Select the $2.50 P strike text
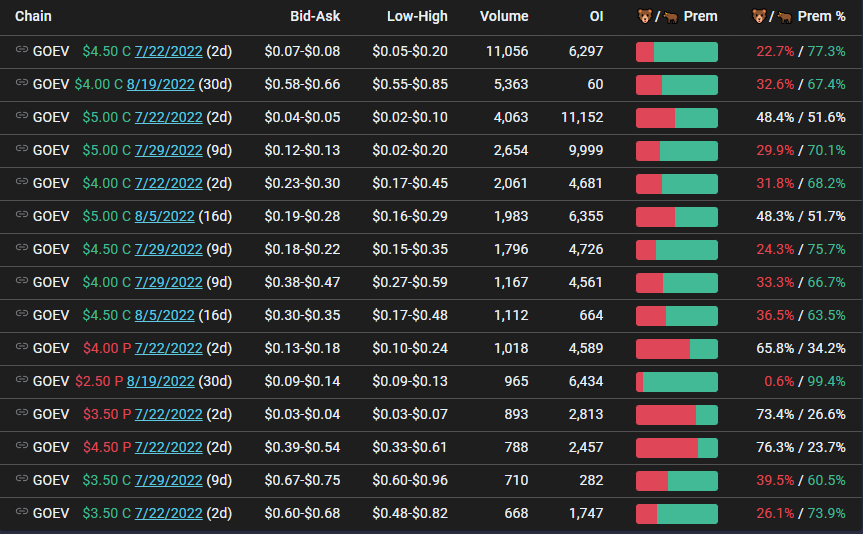The height and width of the screenshot is (534, 863). (99, 382)
